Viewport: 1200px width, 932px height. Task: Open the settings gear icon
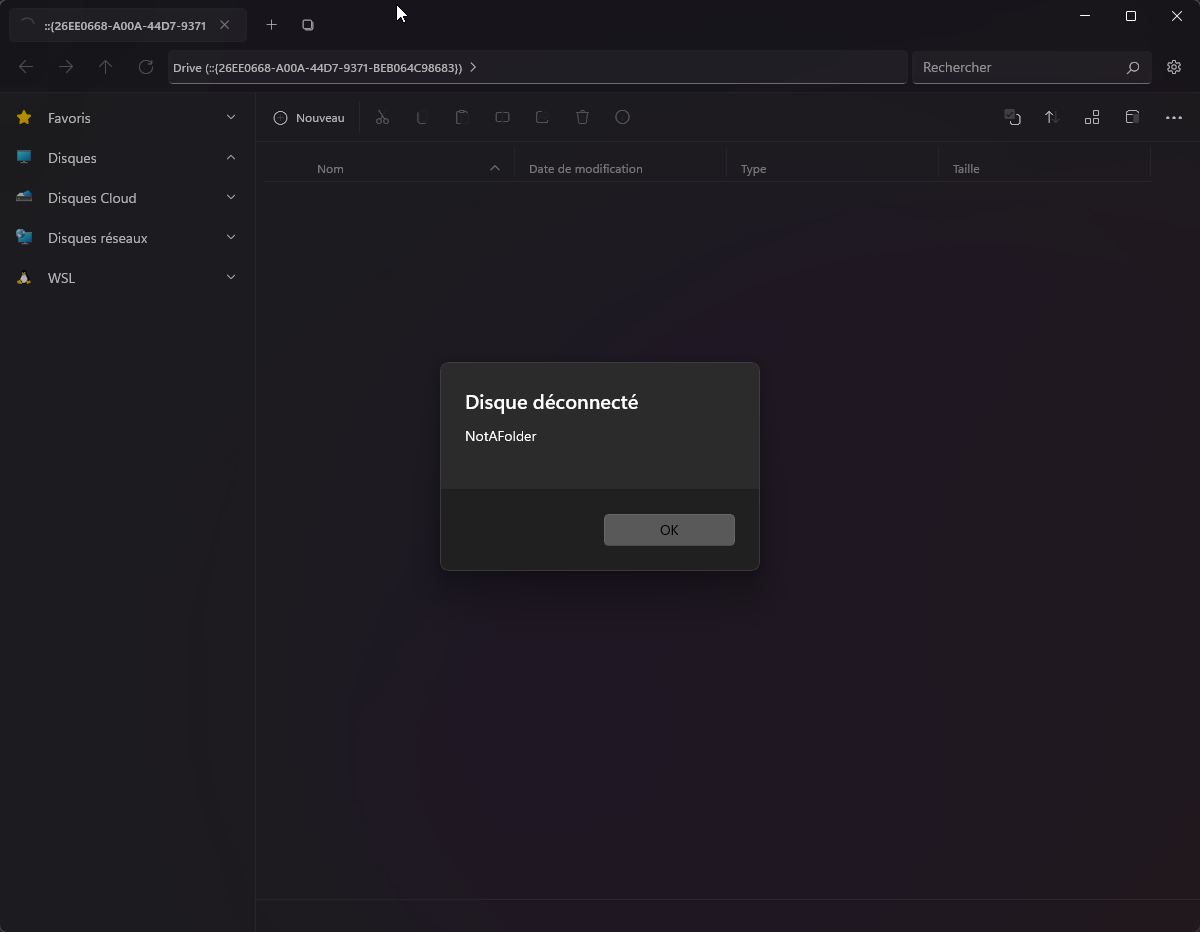point(1174,67)
